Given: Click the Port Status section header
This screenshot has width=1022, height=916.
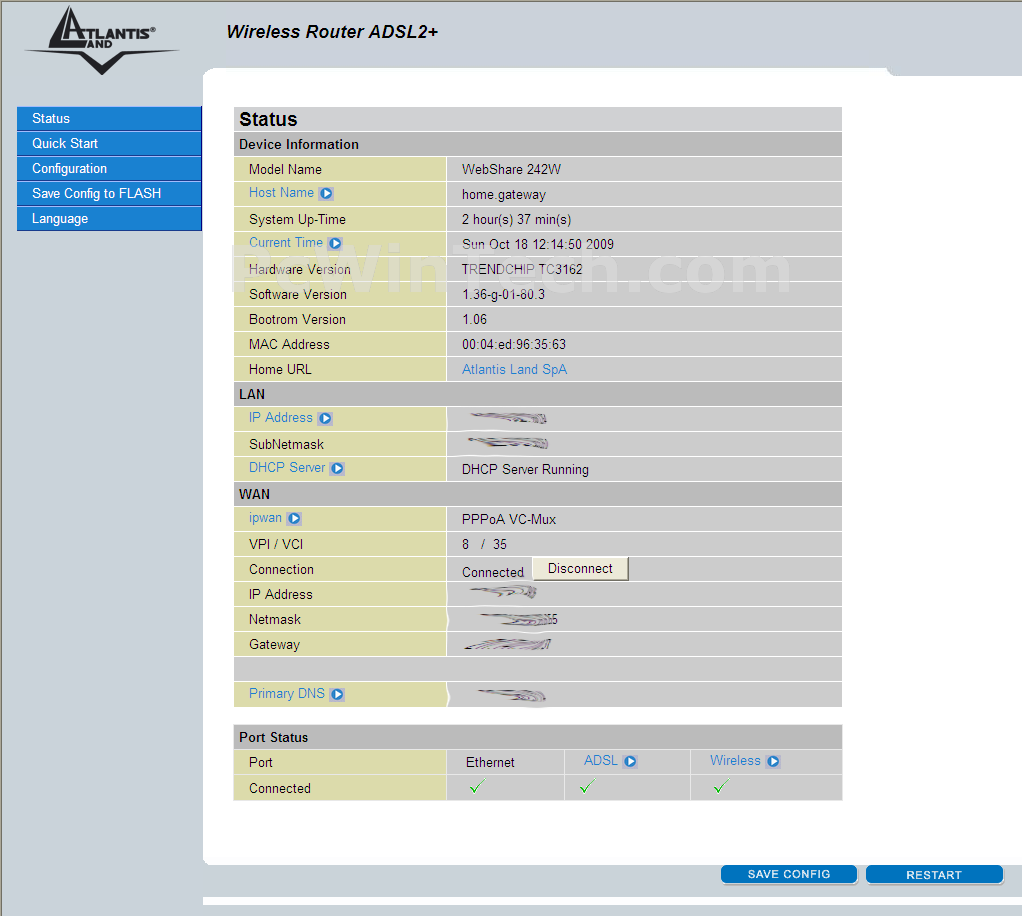Looking at the screenshot, I should coord(538,737).
